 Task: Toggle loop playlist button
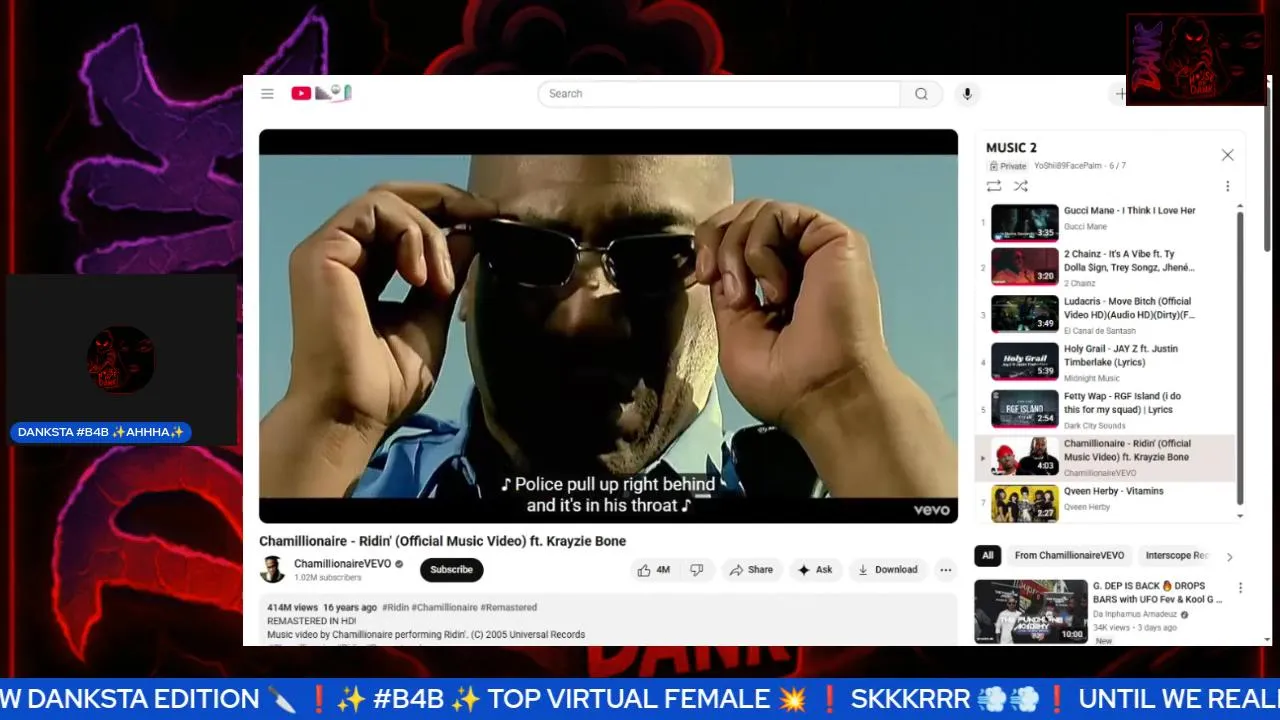[x=993, y=186]
